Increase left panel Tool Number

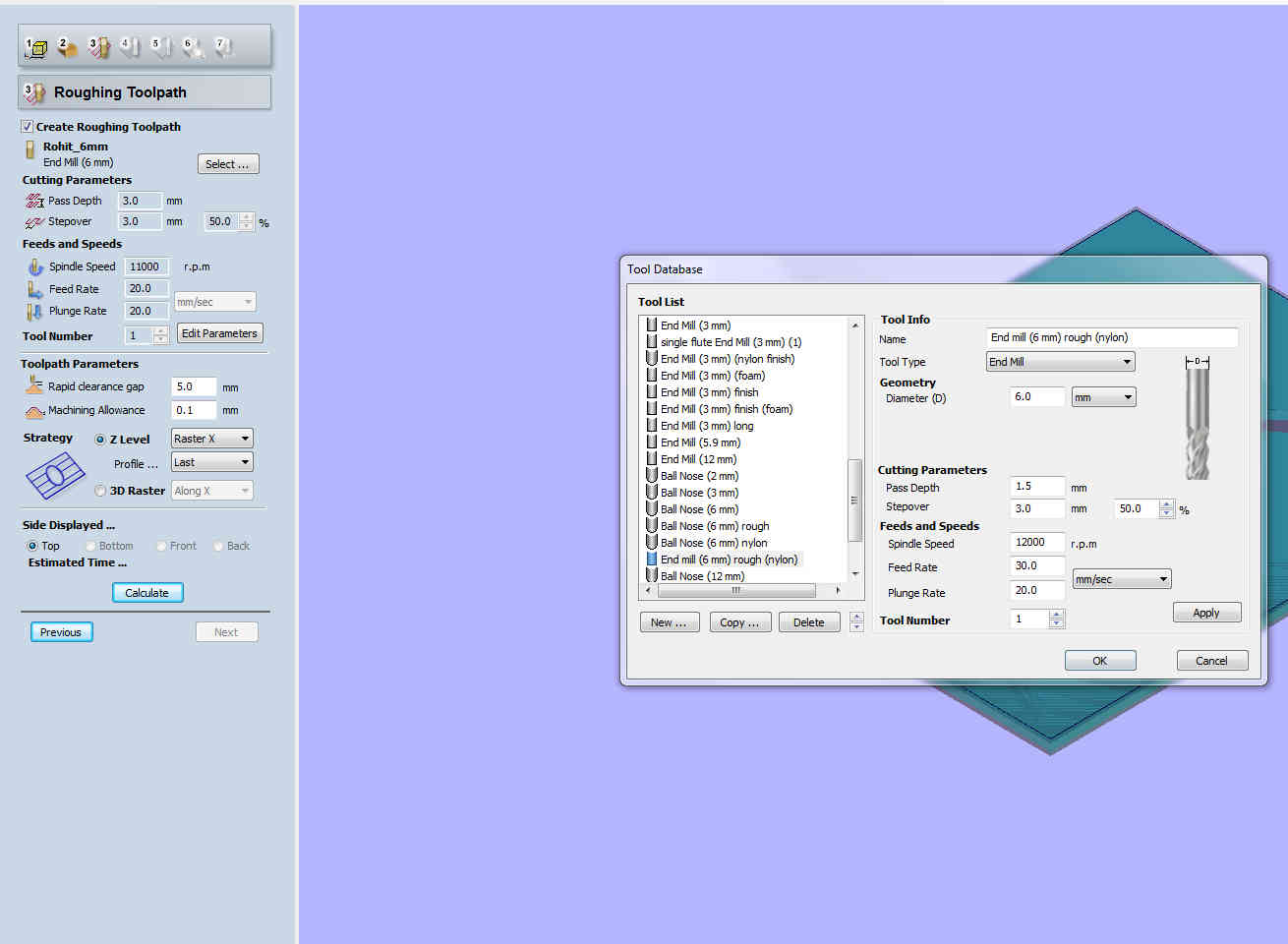160,331
